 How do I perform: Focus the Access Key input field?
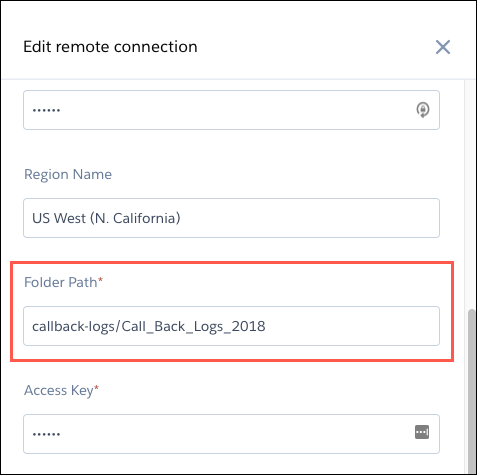click(231, 434)
